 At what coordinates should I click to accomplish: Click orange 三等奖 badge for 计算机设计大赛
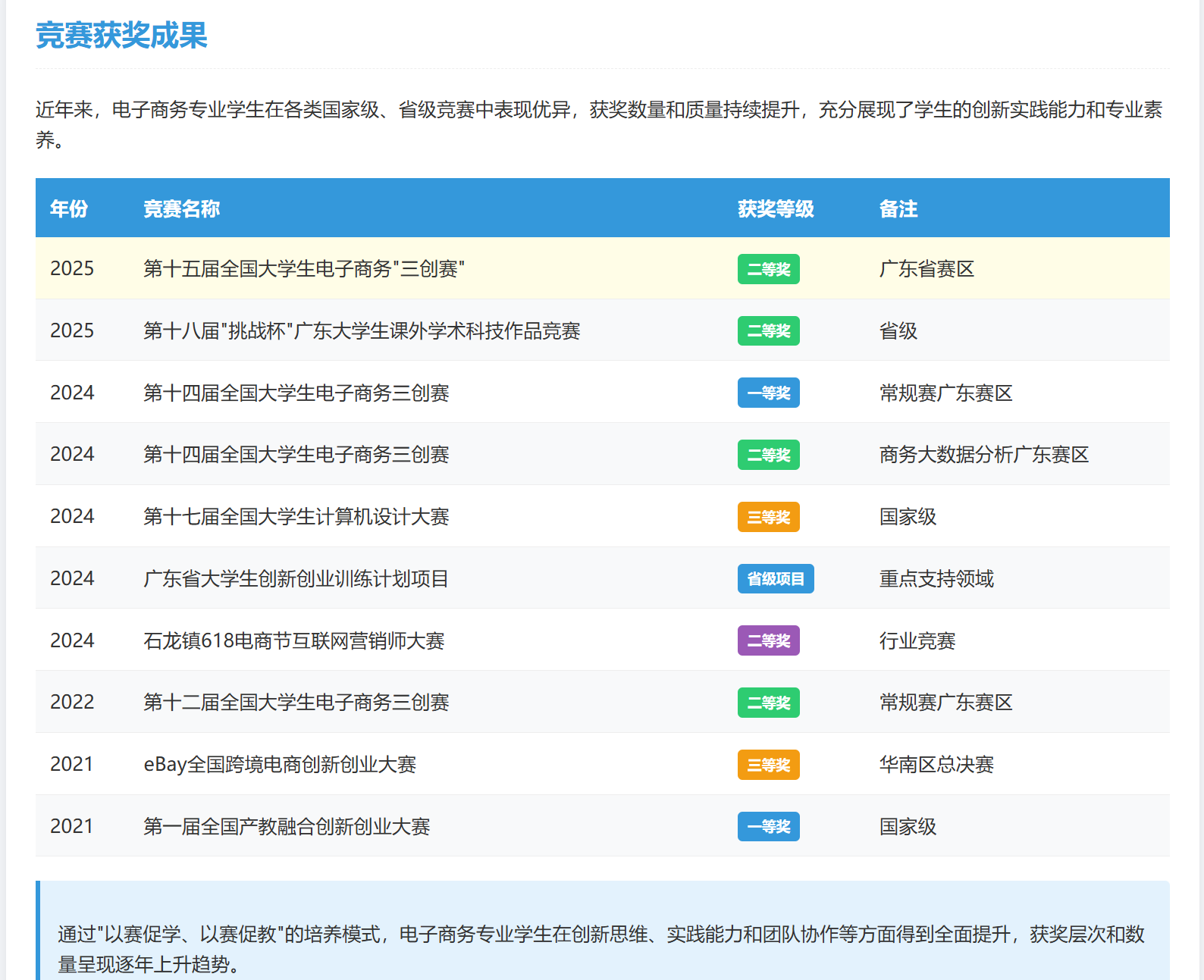[x=768, y=517]
